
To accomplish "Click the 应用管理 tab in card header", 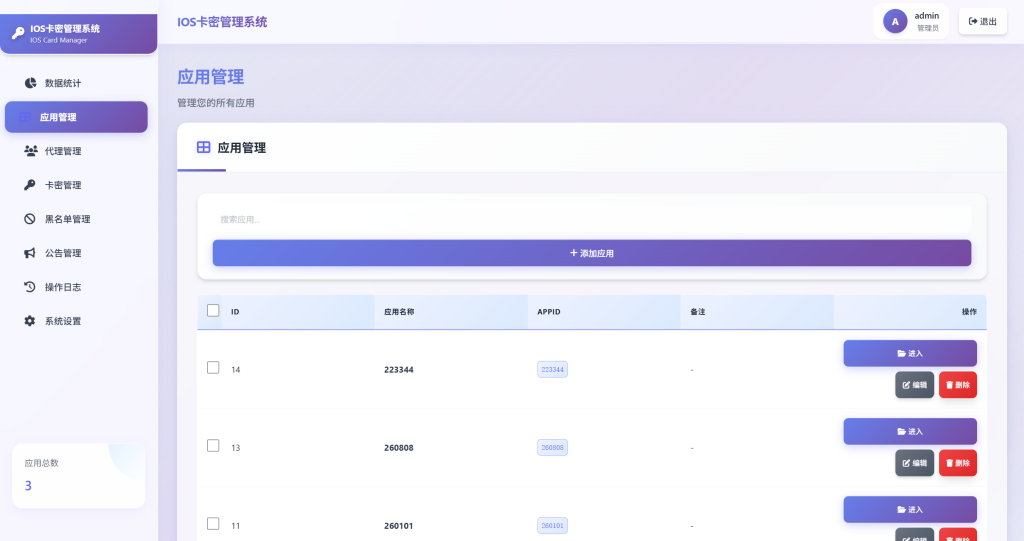I will tap(231, 148).
